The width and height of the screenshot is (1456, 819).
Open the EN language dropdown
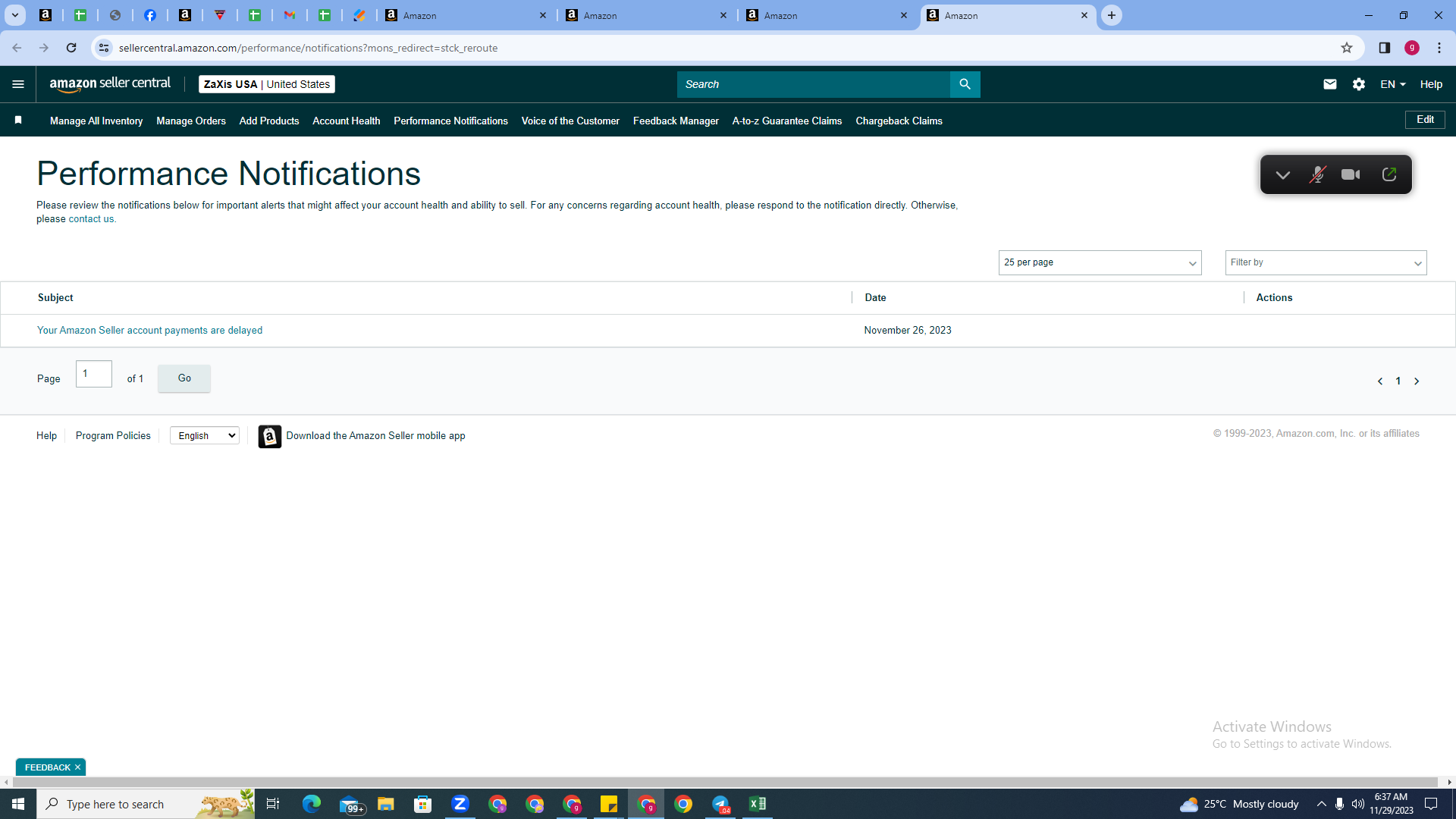click(x=1393, y=84)
